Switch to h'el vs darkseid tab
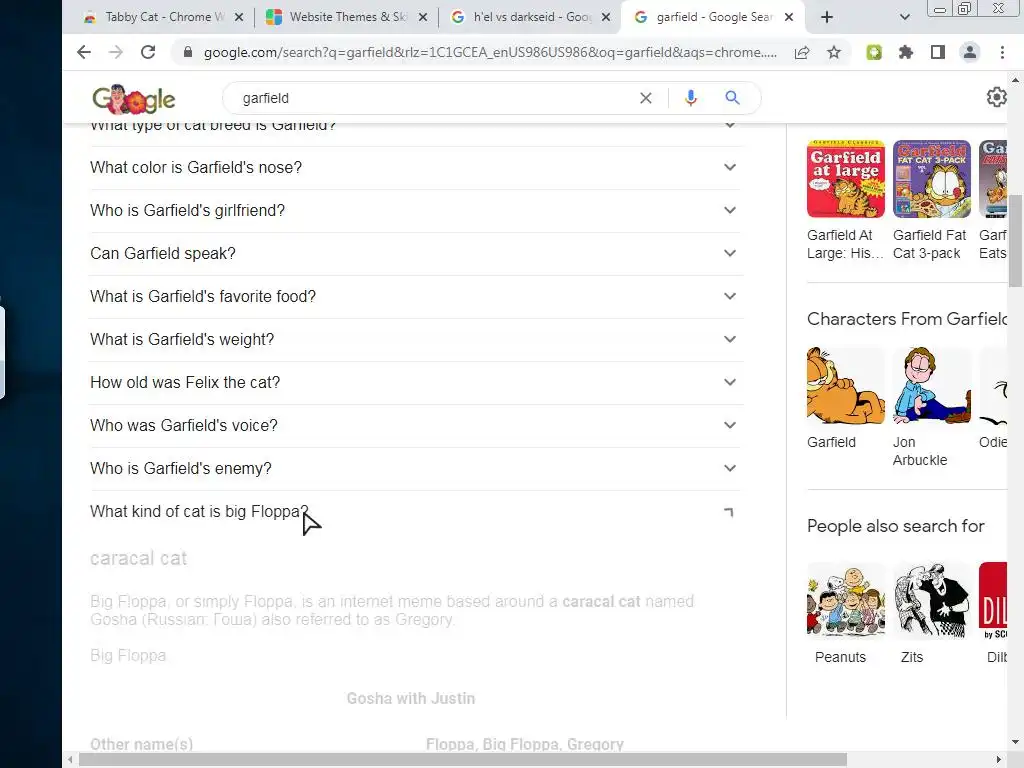Viewport: 1024px width, 768px height. 529,17
